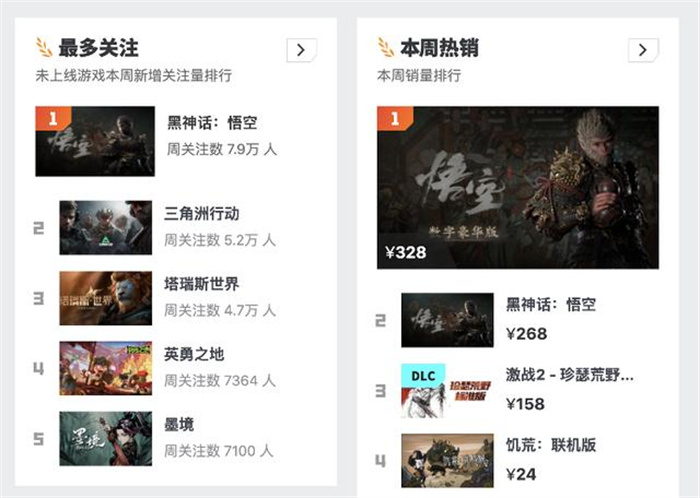Select the 最多关注 section heading

point(98,48)
